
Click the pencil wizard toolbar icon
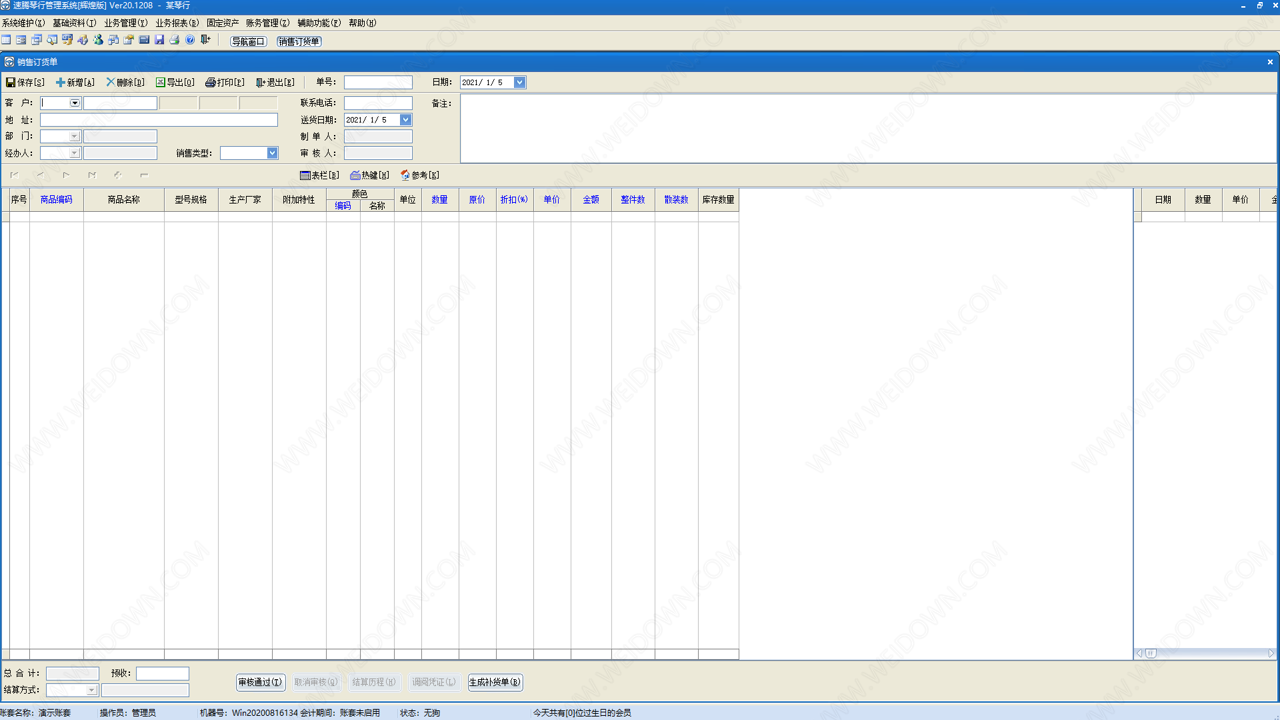pyautogui.click(x=83, y=40)
